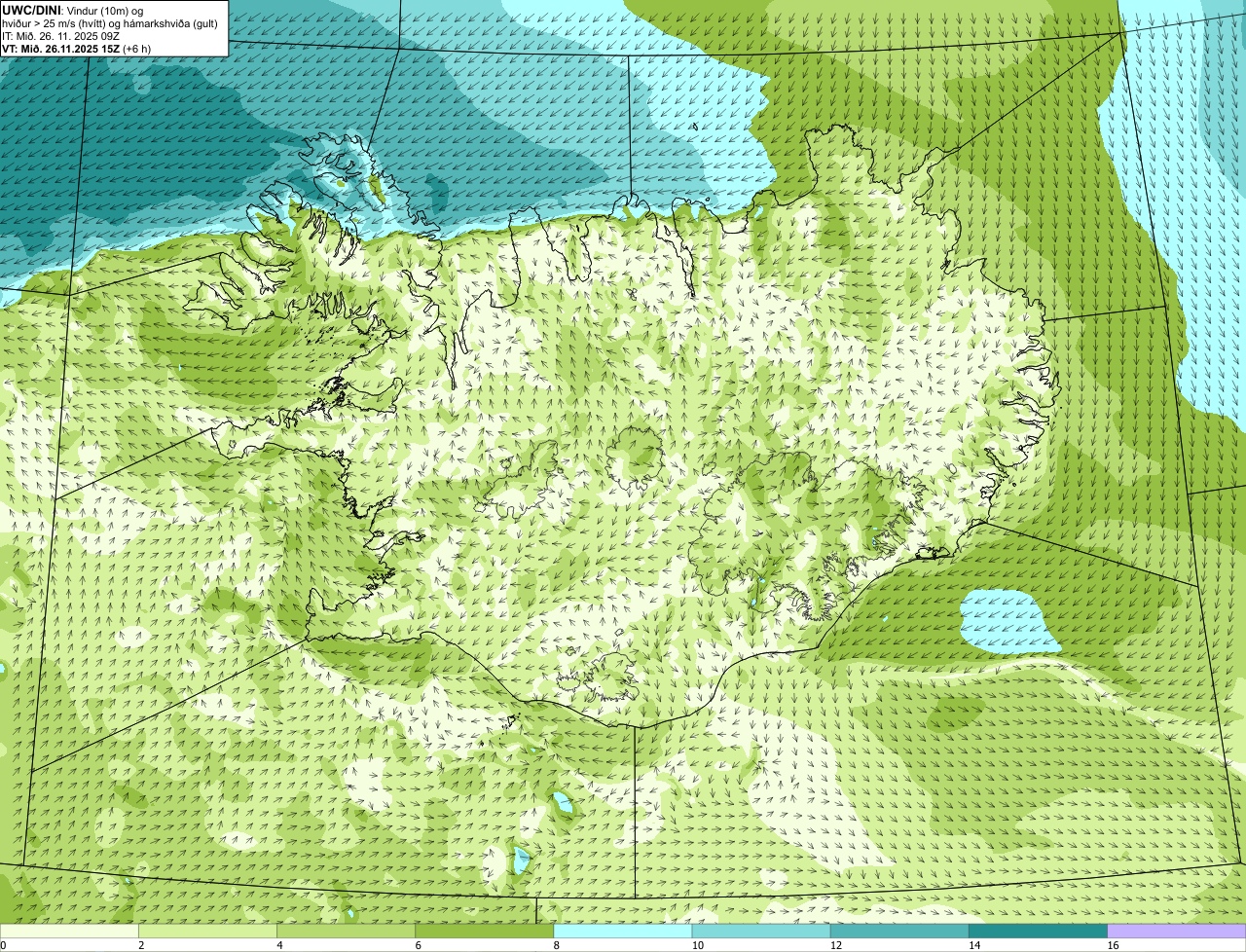Click legend tick label "6"
The width and height of the screenshot is (1246, 952).
[418, 945]
